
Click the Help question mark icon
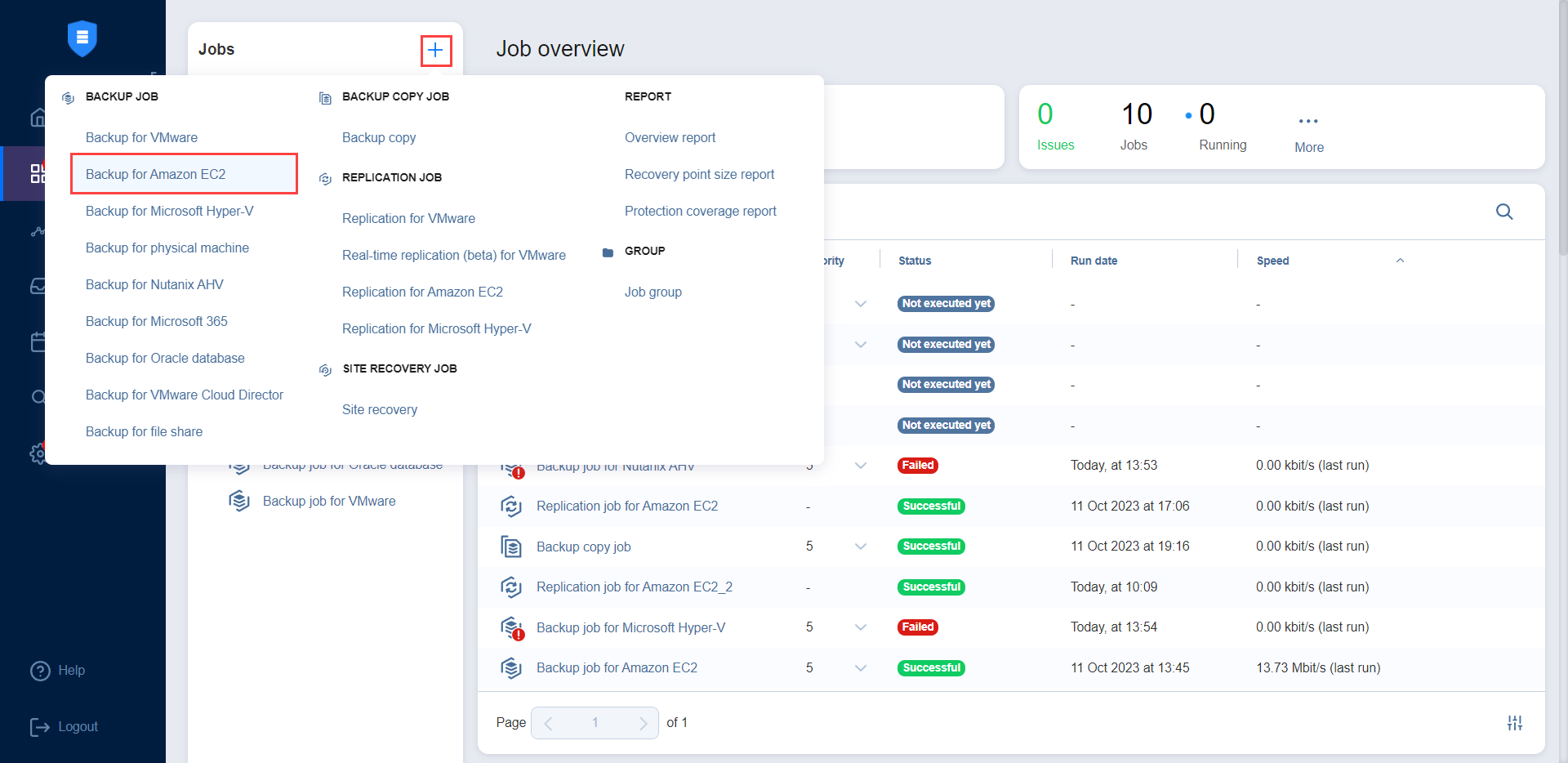click(40, 671)
